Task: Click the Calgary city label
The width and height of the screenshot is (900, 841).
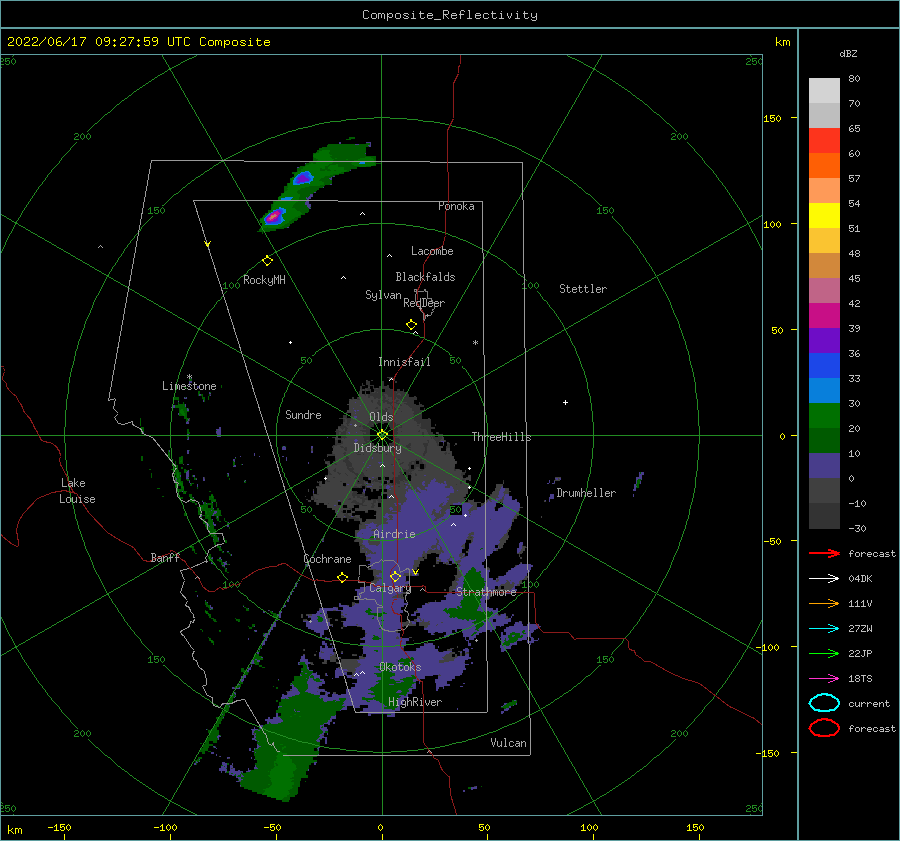Action: [x=390, y=588]
